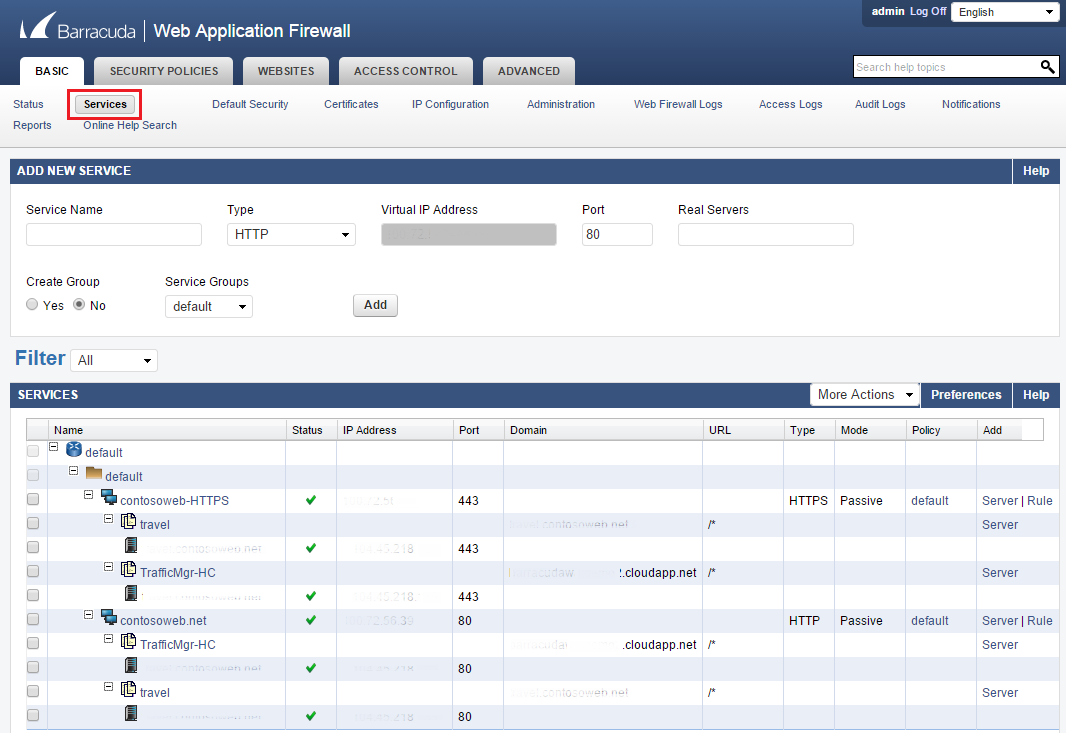The width and height of the screenshot is (1066, 733).
Task: Click server icon under contosoweb.net travel rule
Action: [x=131, y=713]
